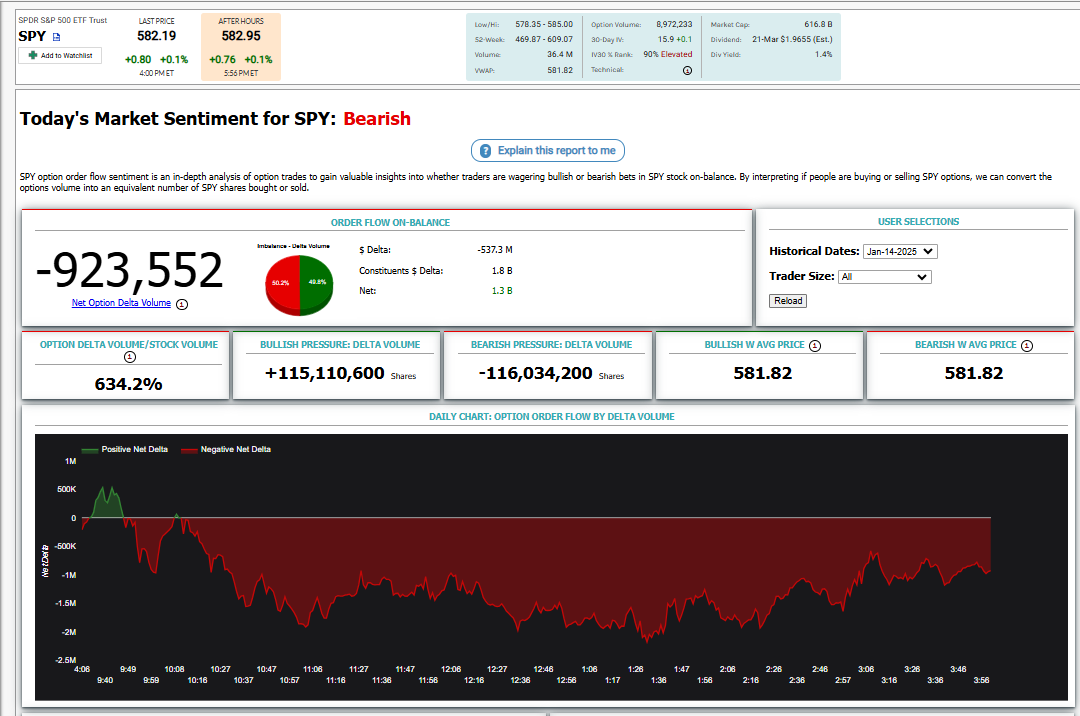Image resolution: width=1080 pixels, height=716 pixels.
Task: Click the last price 582.19
Action: (x=156, y=36)
